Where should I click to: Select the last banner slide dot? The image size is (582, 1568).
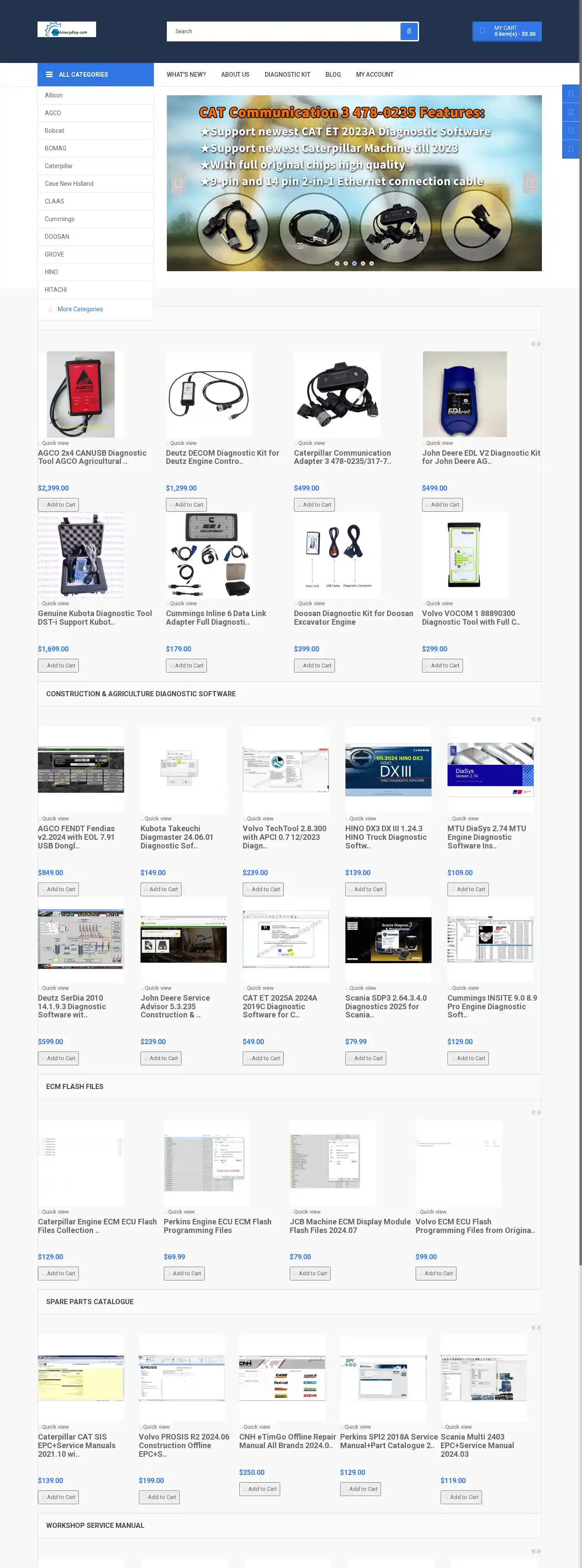(371, 263)
